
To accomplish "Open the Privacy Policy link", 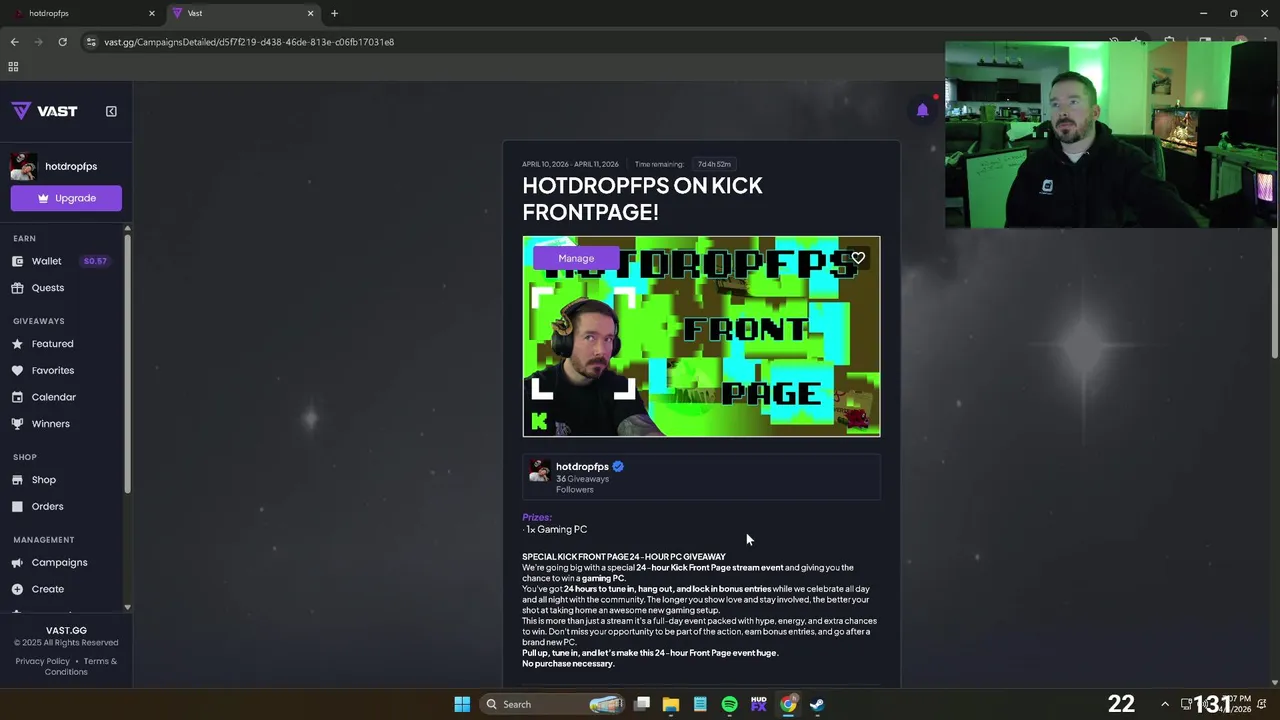I will pyautogui.click(x=42, y=661).
